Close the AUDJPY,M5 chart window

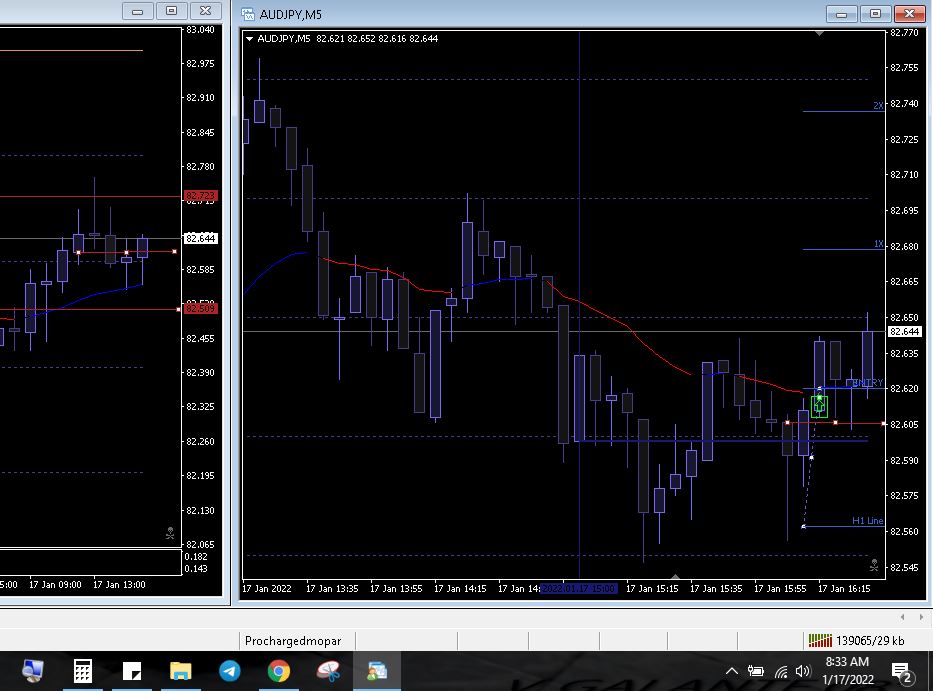pos(910,14)
